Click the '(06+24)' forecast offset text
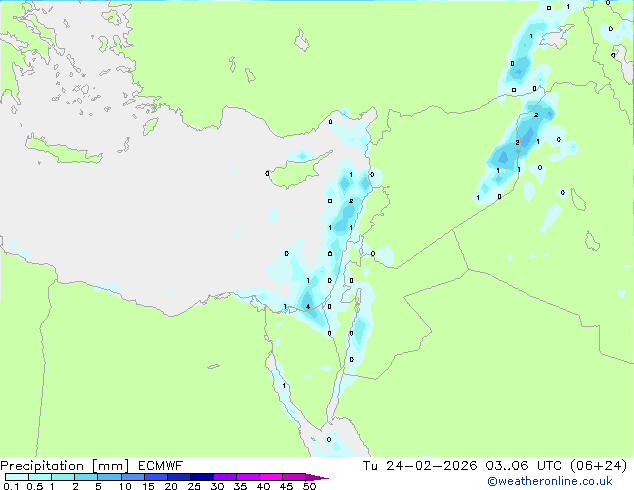The height and width of the screenshot is (490, 634). (599, 466)
